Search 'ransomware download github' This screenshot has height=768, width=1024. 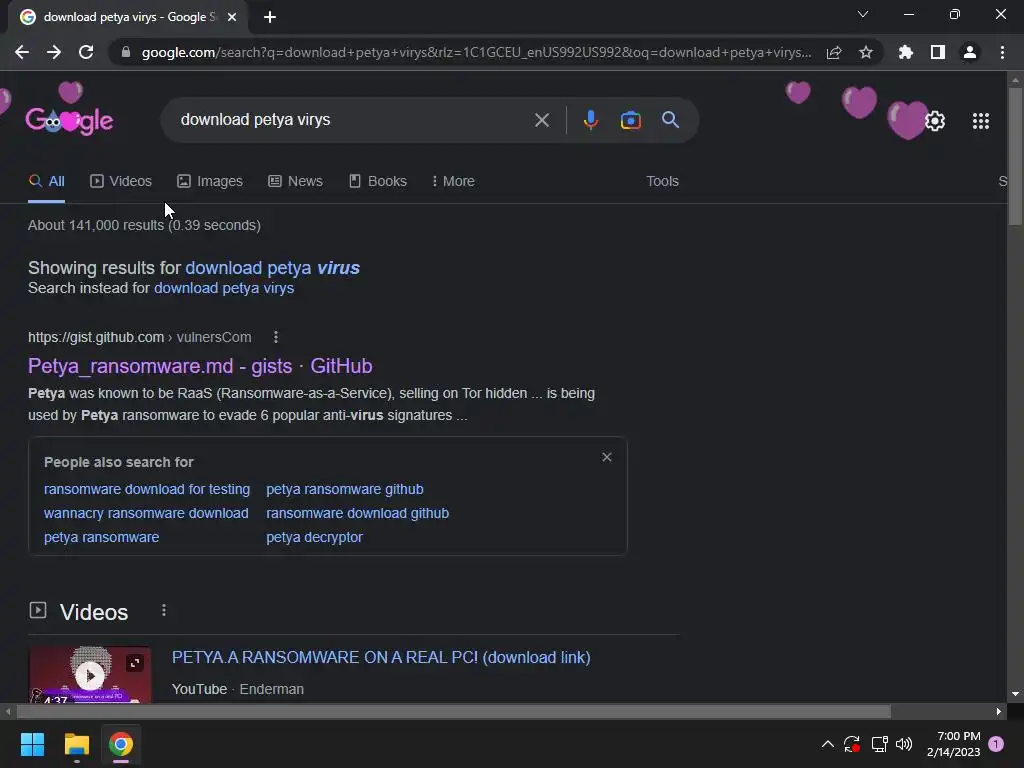coord(357,513)
